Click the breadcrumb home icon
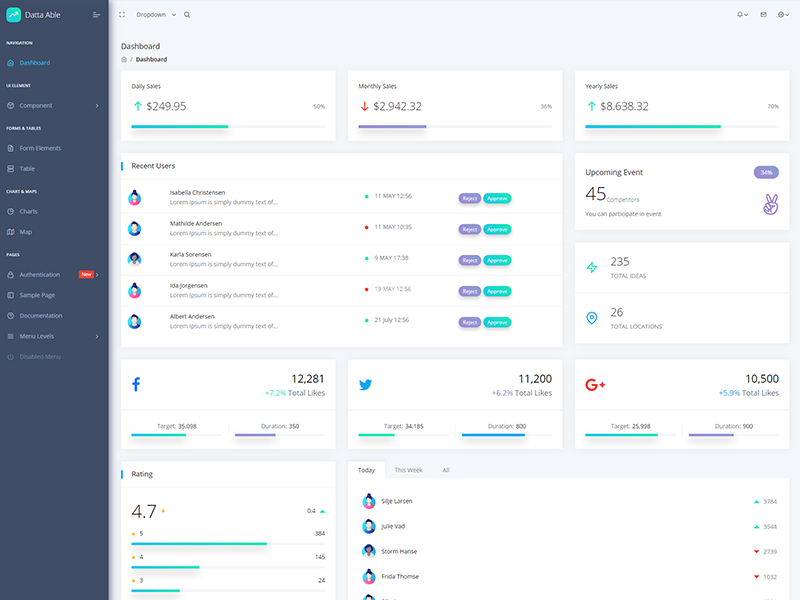 [124, 60]
